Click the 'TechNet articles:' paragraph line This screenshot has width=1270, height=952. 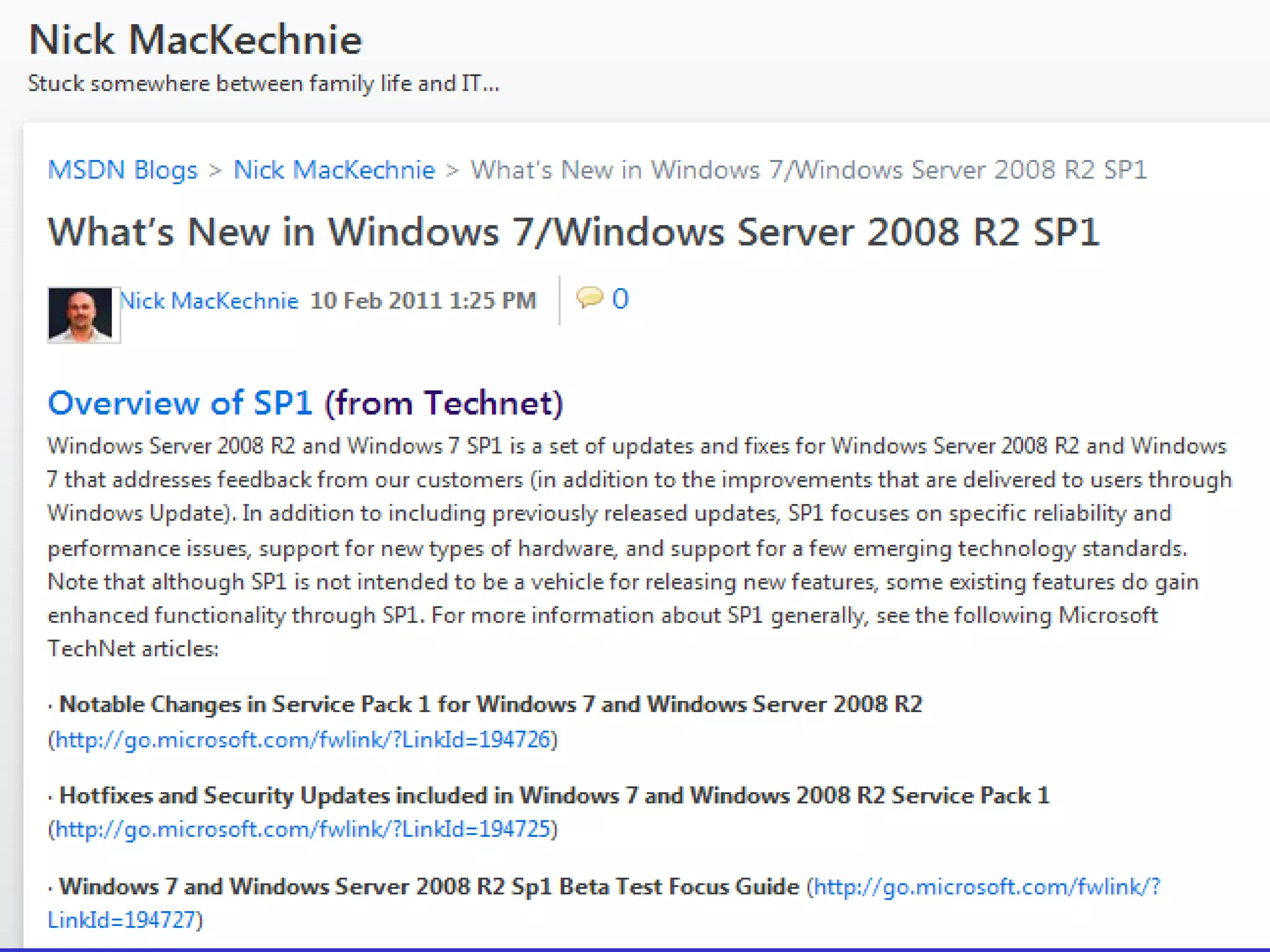[x=133, y=649]
